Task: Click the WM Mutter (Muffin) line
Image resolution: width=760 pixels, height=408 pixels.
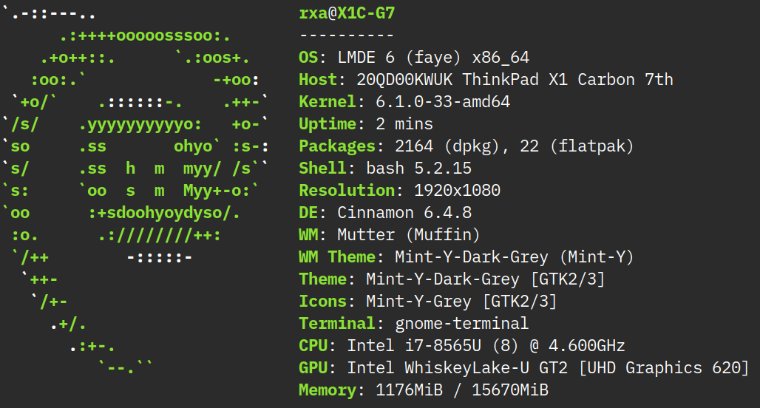Action: pos(390,235)
